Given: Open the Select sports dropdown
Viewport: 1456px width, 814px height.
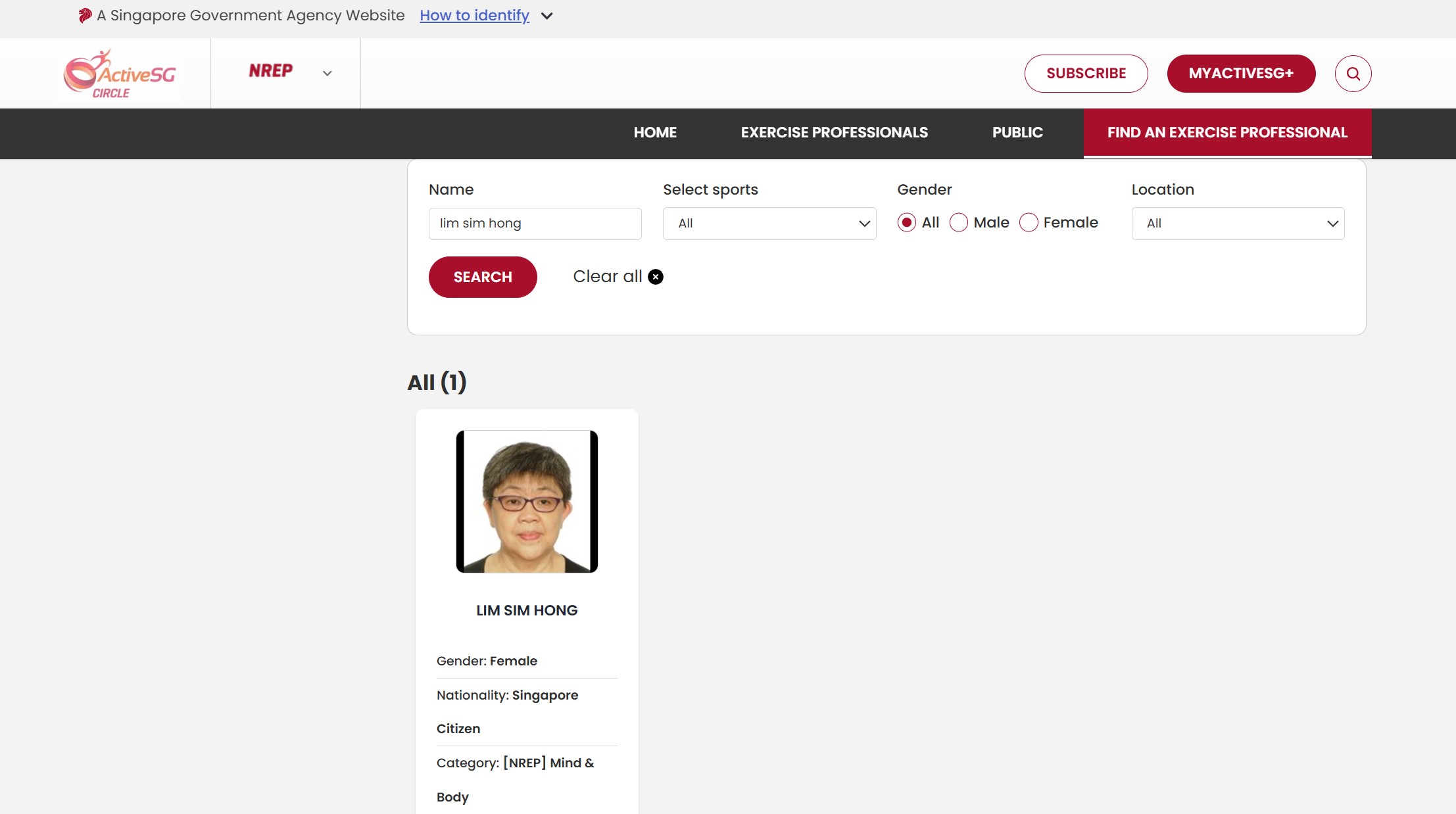Looking at the screenshot, I should [769, 224].
